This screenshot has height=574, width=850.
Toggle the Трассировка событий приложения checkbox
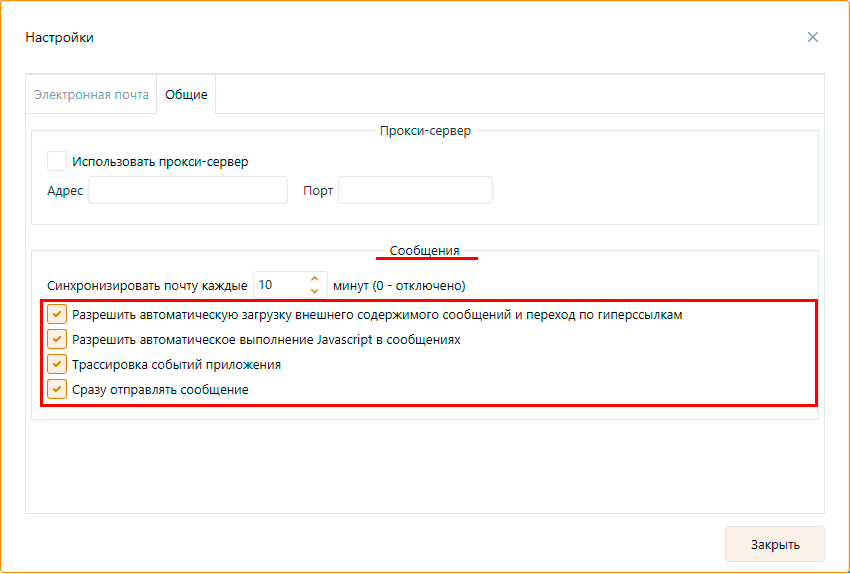click(x=57, y=364)
